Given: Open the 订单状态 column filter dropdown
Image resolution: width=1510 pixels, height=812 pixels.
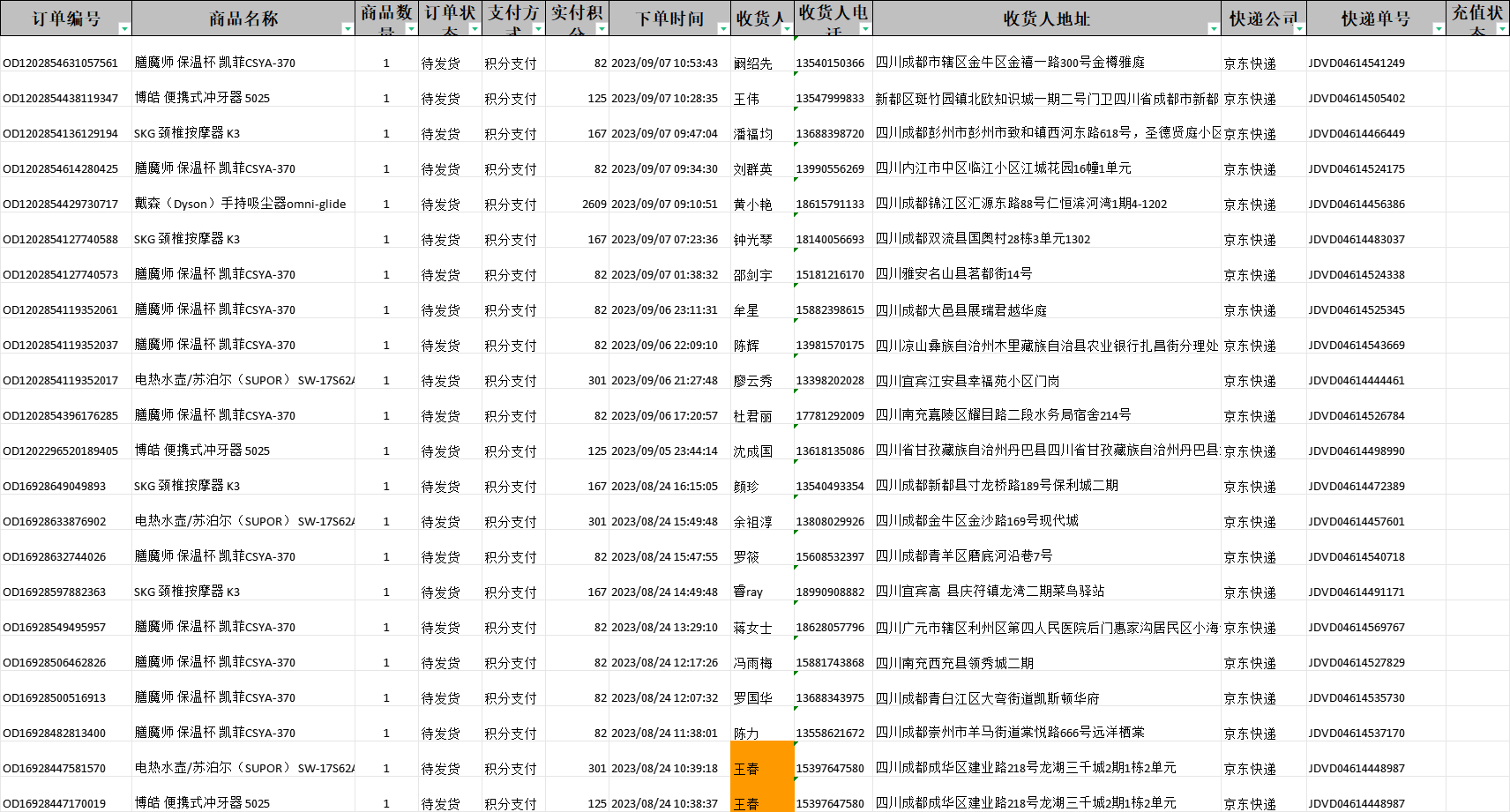Looking at the screenshot, I should tap(475, 29).
